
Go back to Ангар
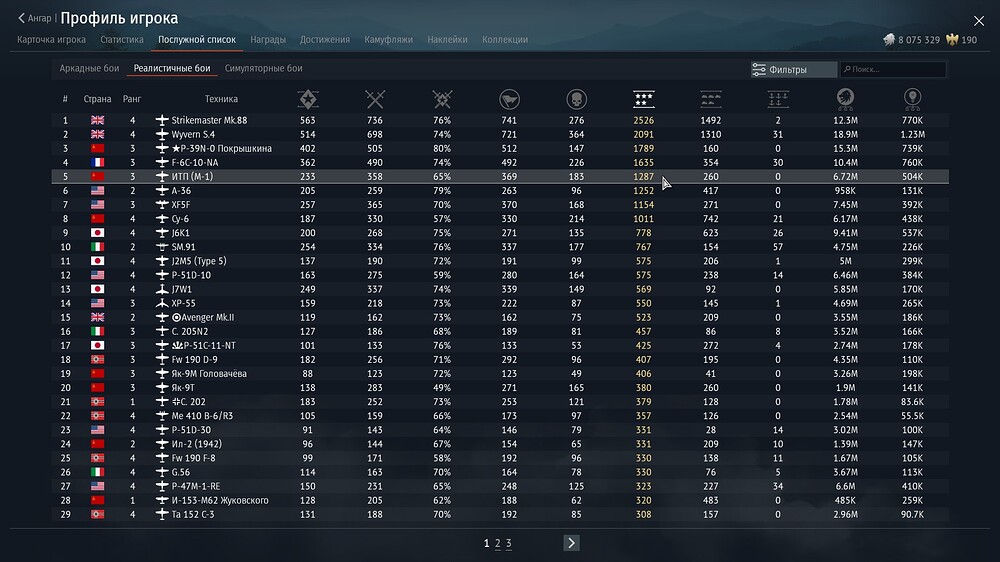coord(35,18)
